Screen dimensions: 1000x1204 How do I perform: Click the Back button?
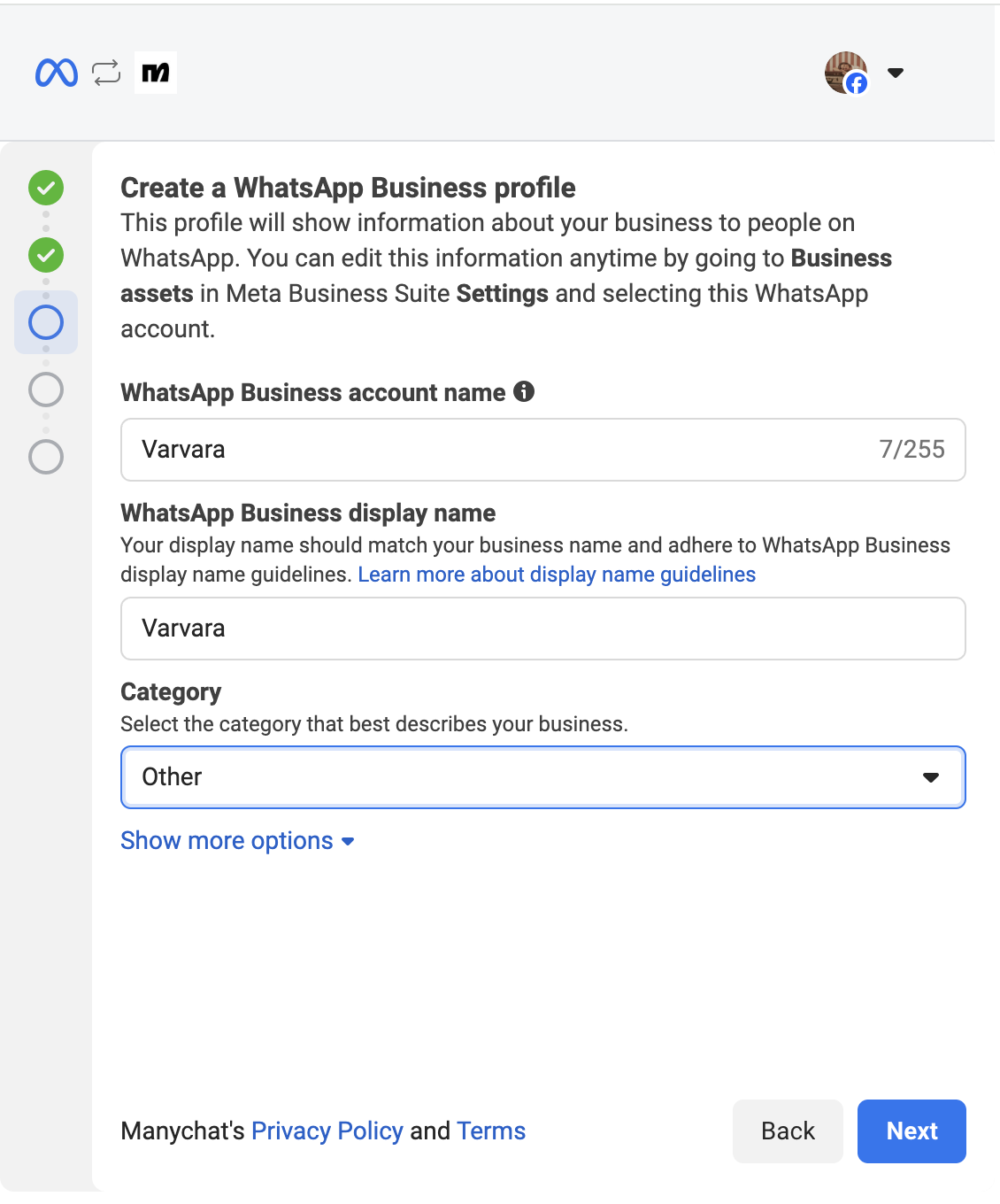pos(787,1131)
